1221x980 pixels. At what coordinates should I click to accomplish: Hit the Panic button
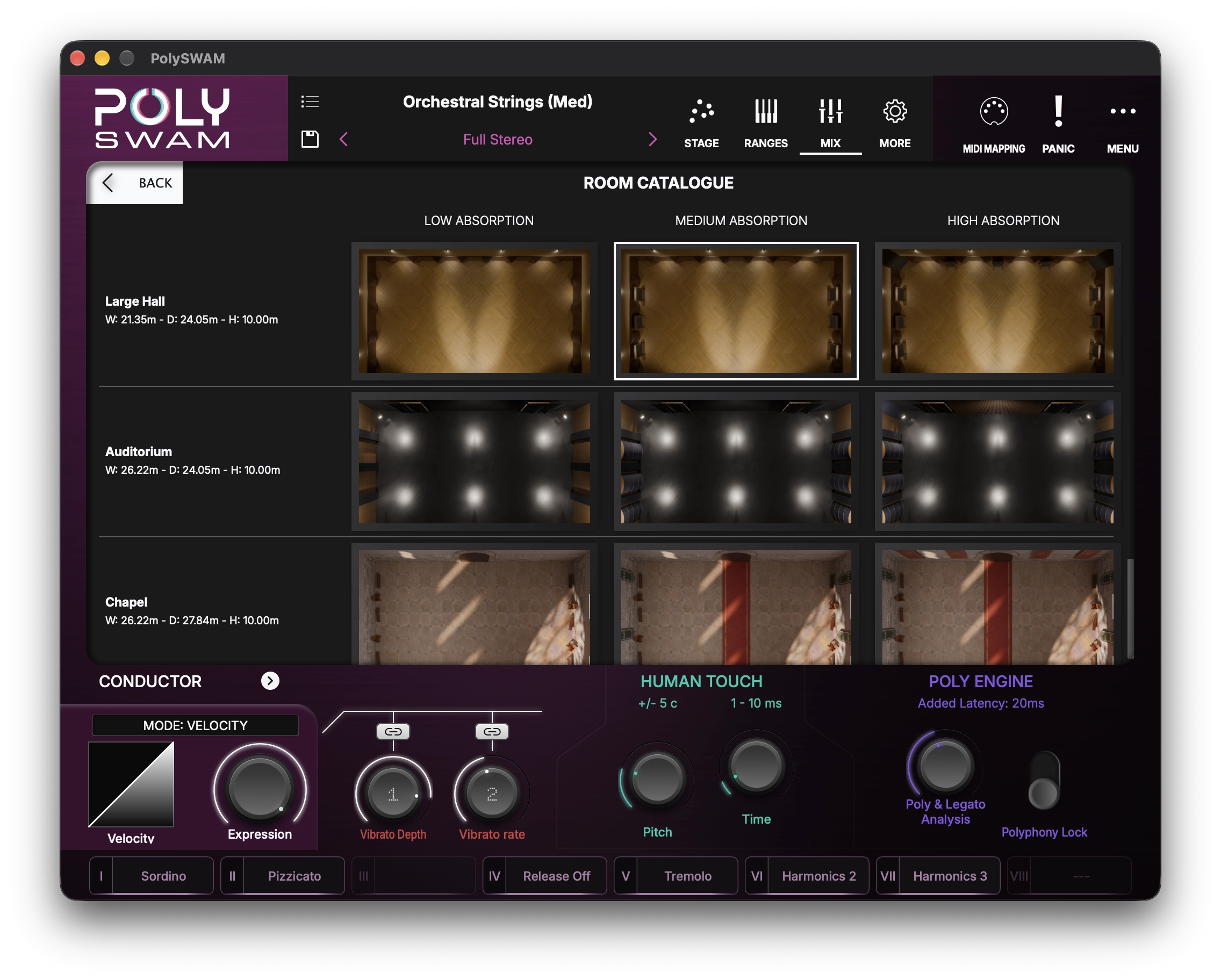click(1058, 126)
